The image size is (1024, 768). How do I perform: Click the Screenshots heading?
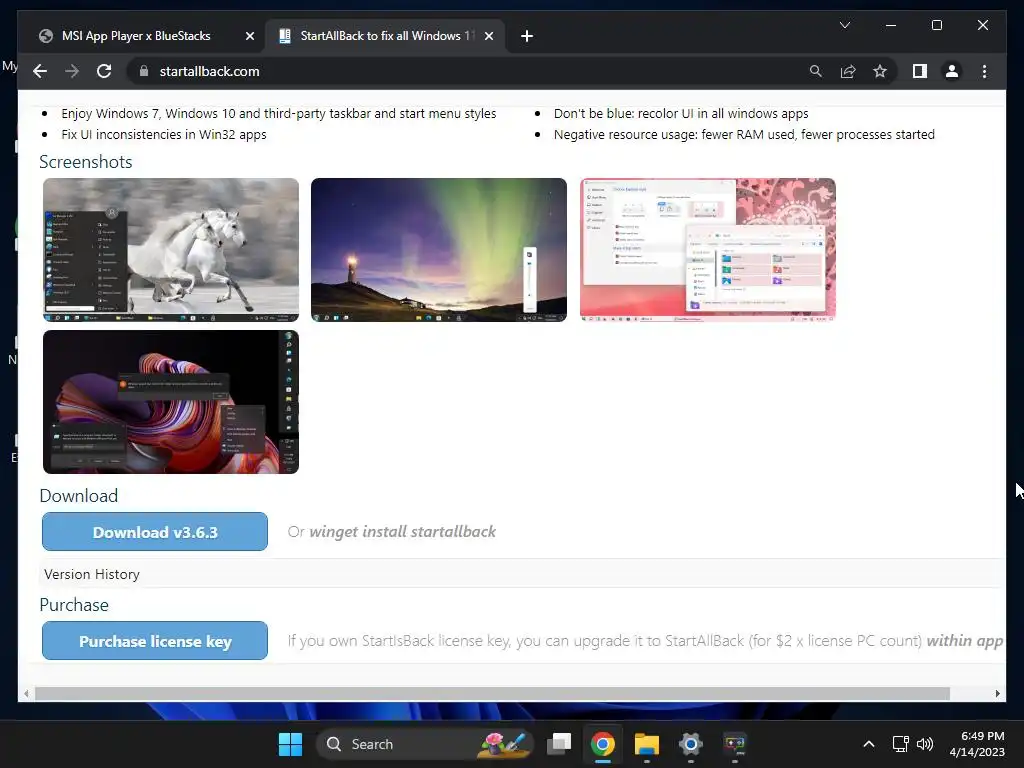click(x=86, y=162)
